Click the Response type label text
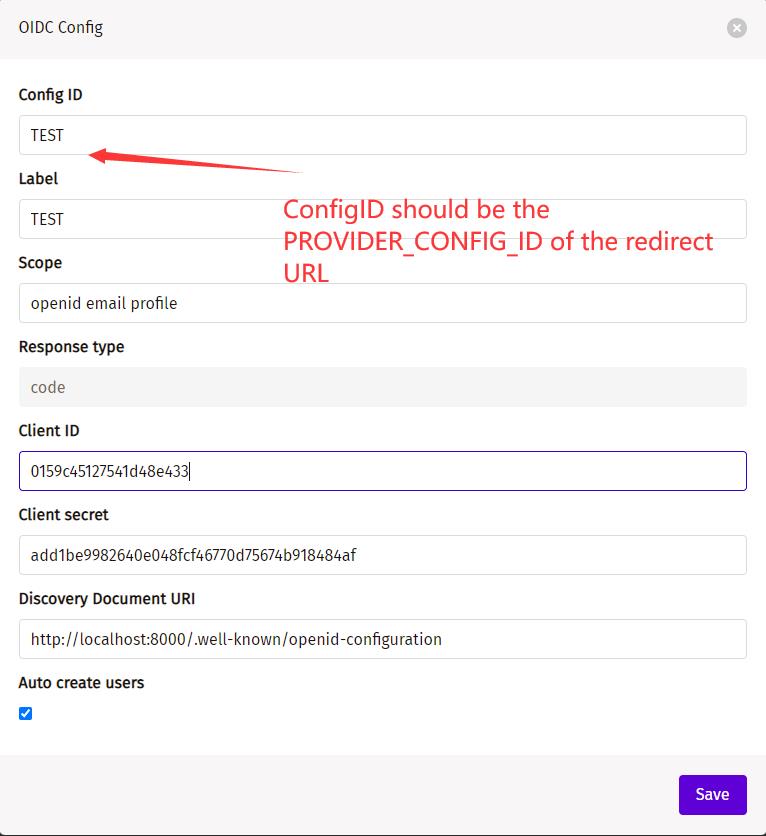The image size is (766, 836). coord(70,346)
